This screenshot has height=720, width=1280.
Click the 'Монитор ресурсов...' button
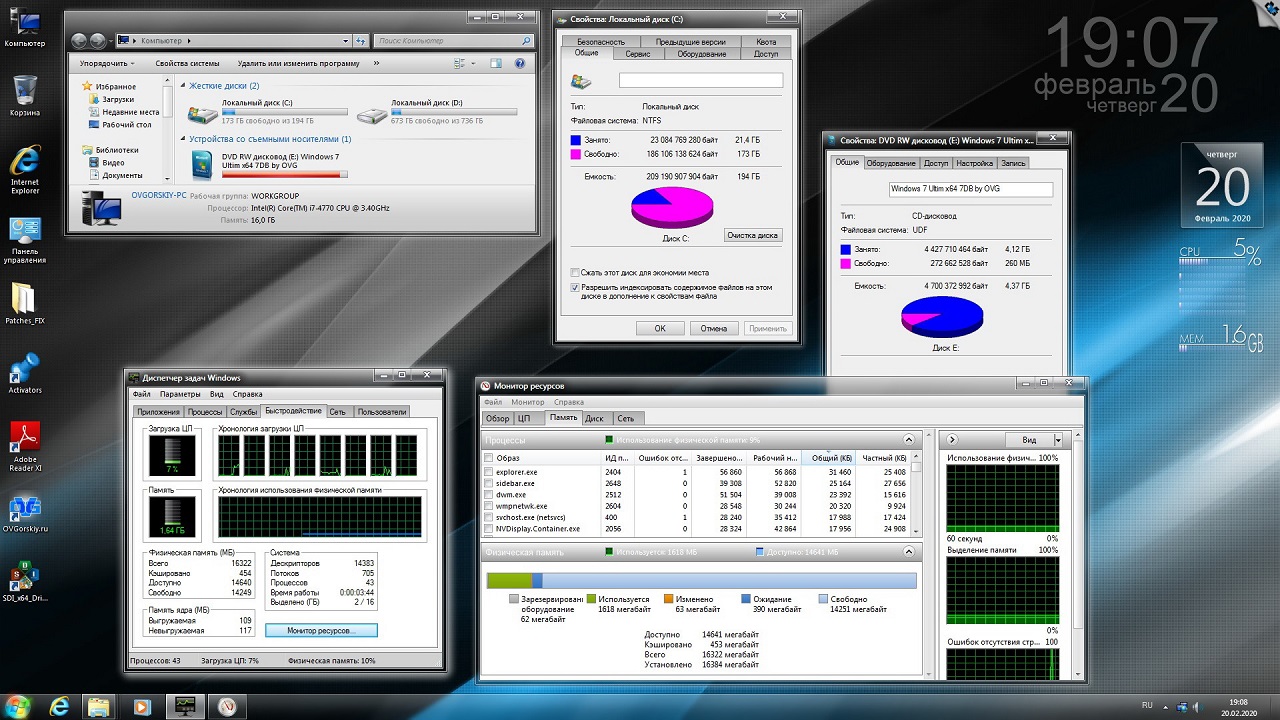pos(322,631)
